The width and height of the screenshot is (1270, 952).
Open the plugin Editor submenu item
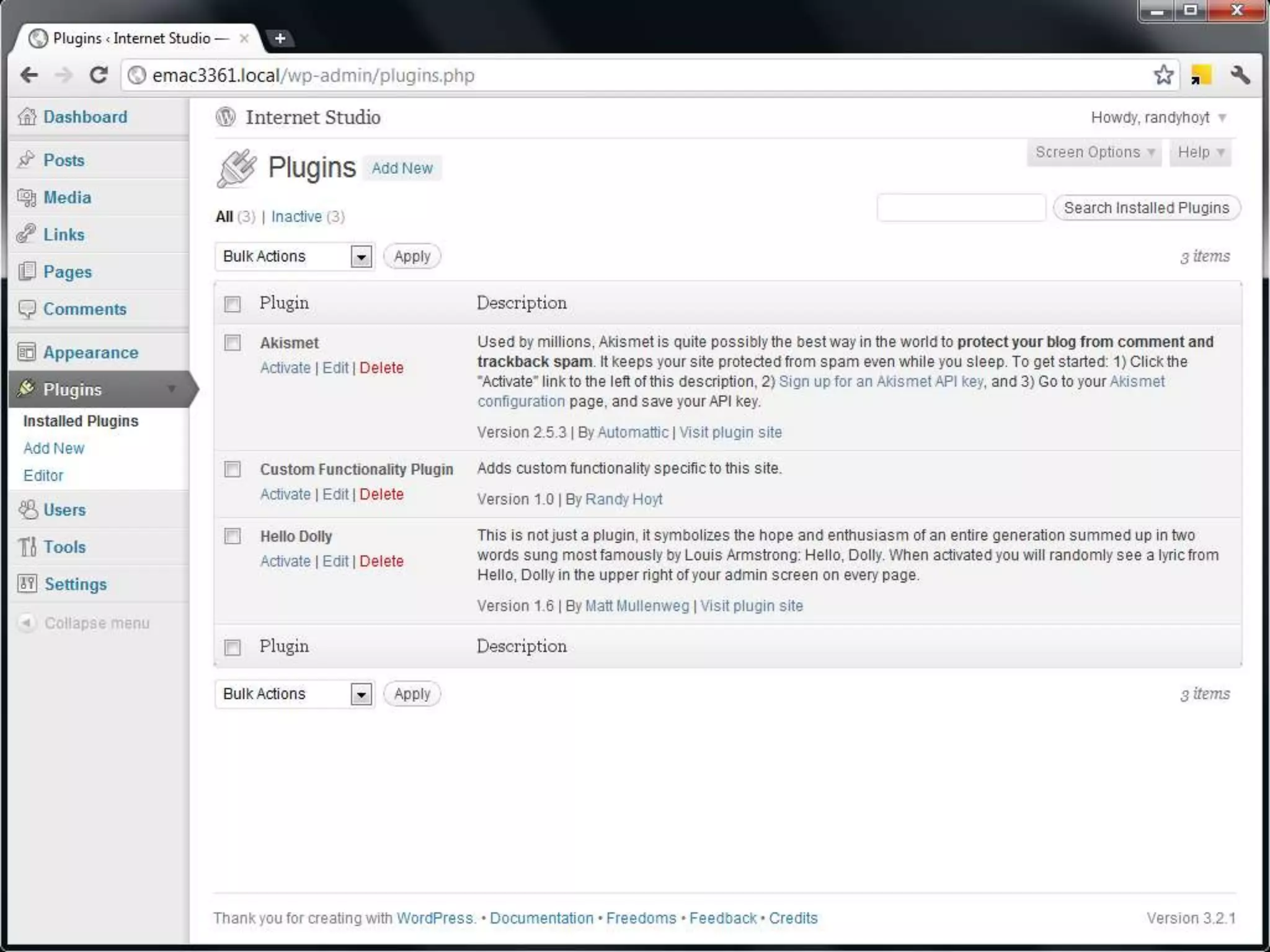point(43,475)
